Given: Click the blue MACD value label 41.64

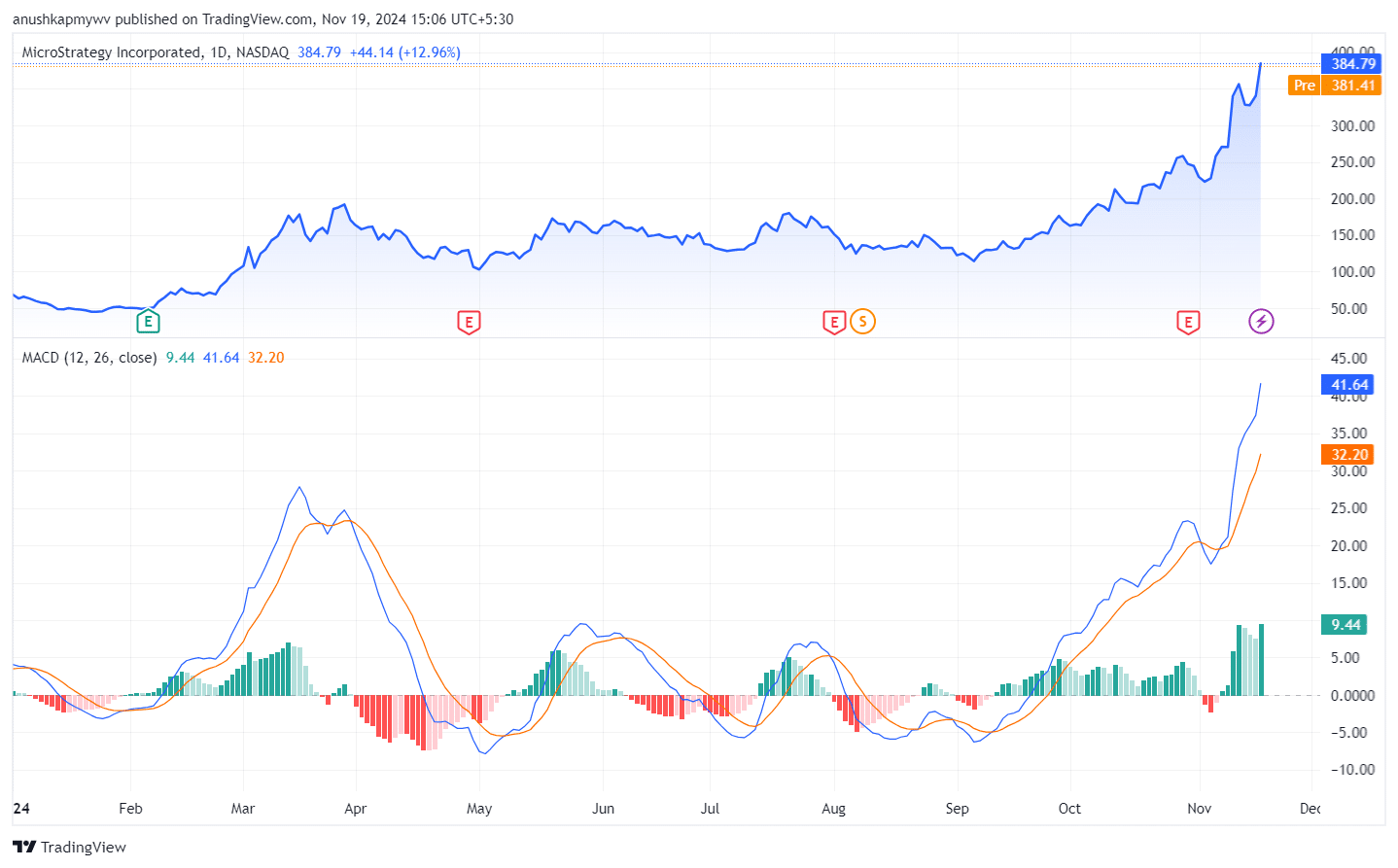Looking at the screenshot, I should [1349, 385].
